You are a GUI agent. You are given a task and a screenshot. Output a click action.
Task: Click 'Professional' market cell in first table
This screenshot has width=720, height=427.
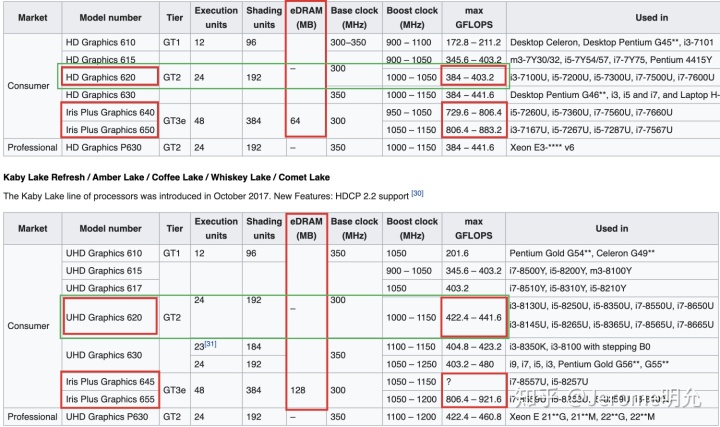pos(32,147)
